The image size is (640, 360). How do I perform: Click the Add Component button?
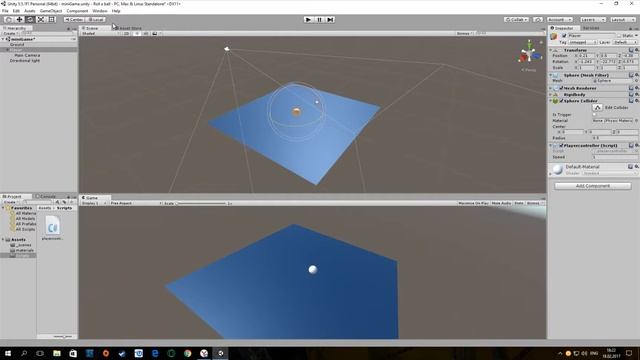click(x=593, y=186)
